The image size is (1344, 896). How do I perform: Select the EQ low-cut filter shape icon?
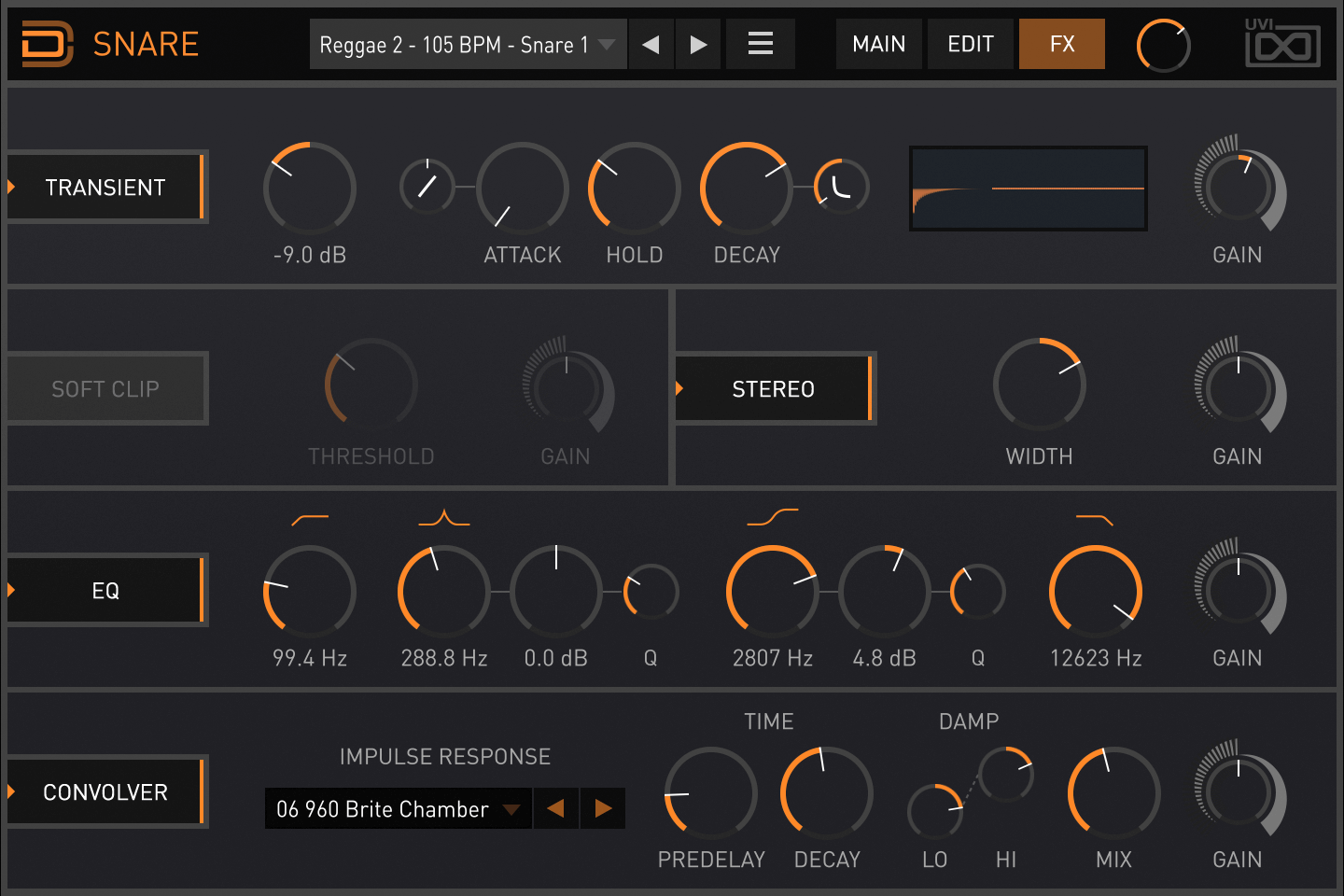click(310, 519)
